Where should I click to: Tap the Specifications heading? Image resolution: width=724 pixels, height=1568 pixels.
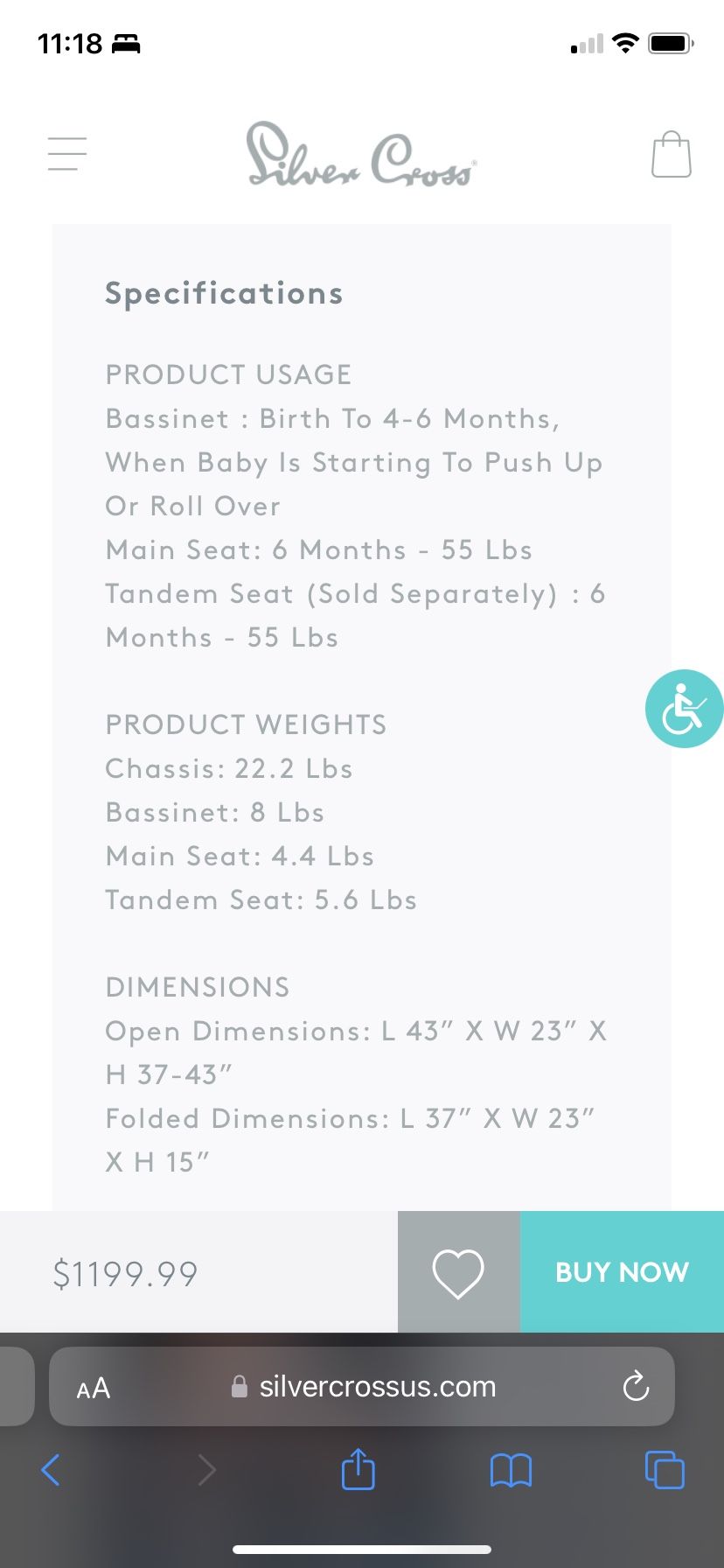224,294
